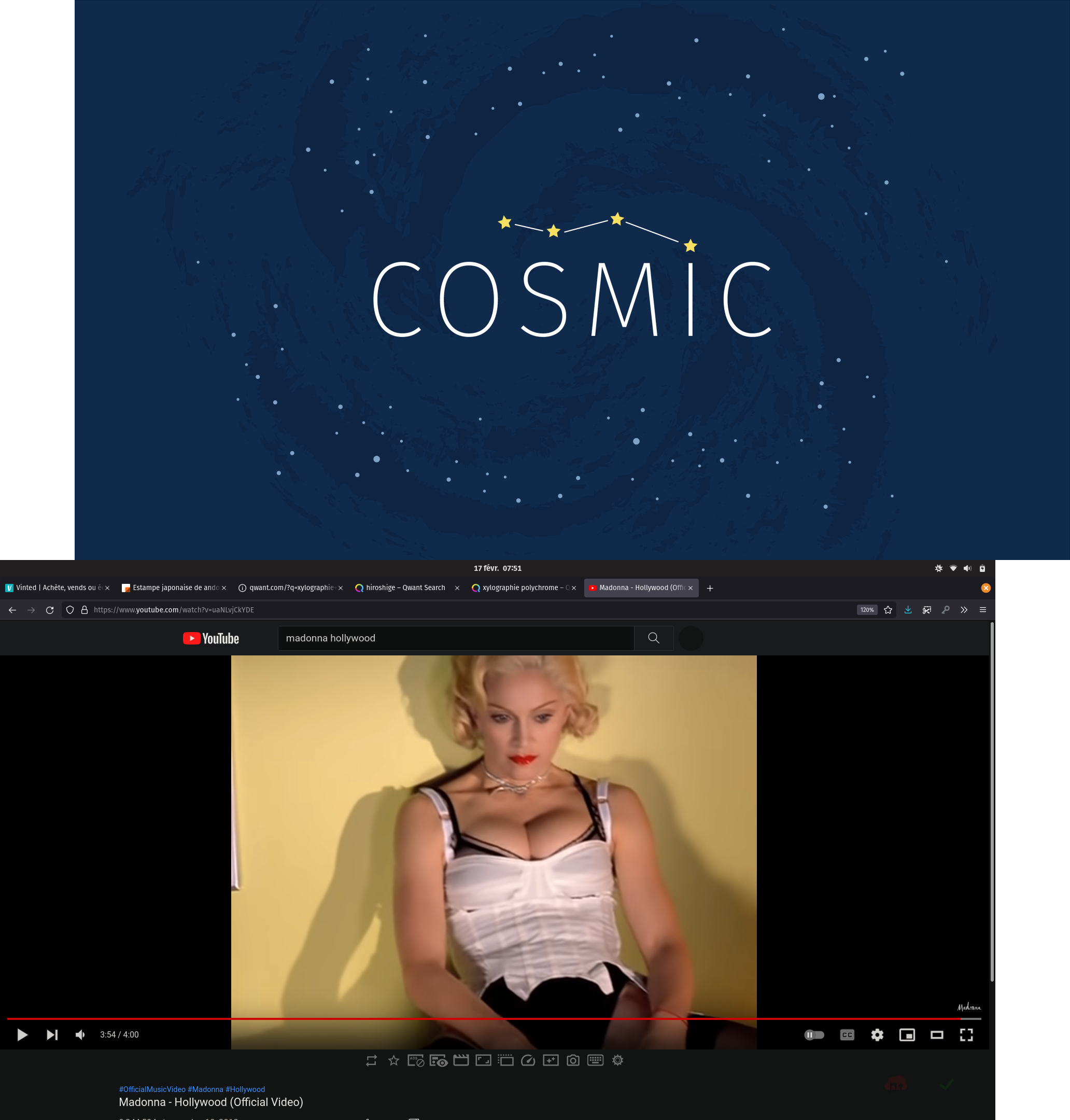The height and width of the screenshot is (1120, 1070).
Task: Click the loop video icon below the player
Action: coord(371,1061)
